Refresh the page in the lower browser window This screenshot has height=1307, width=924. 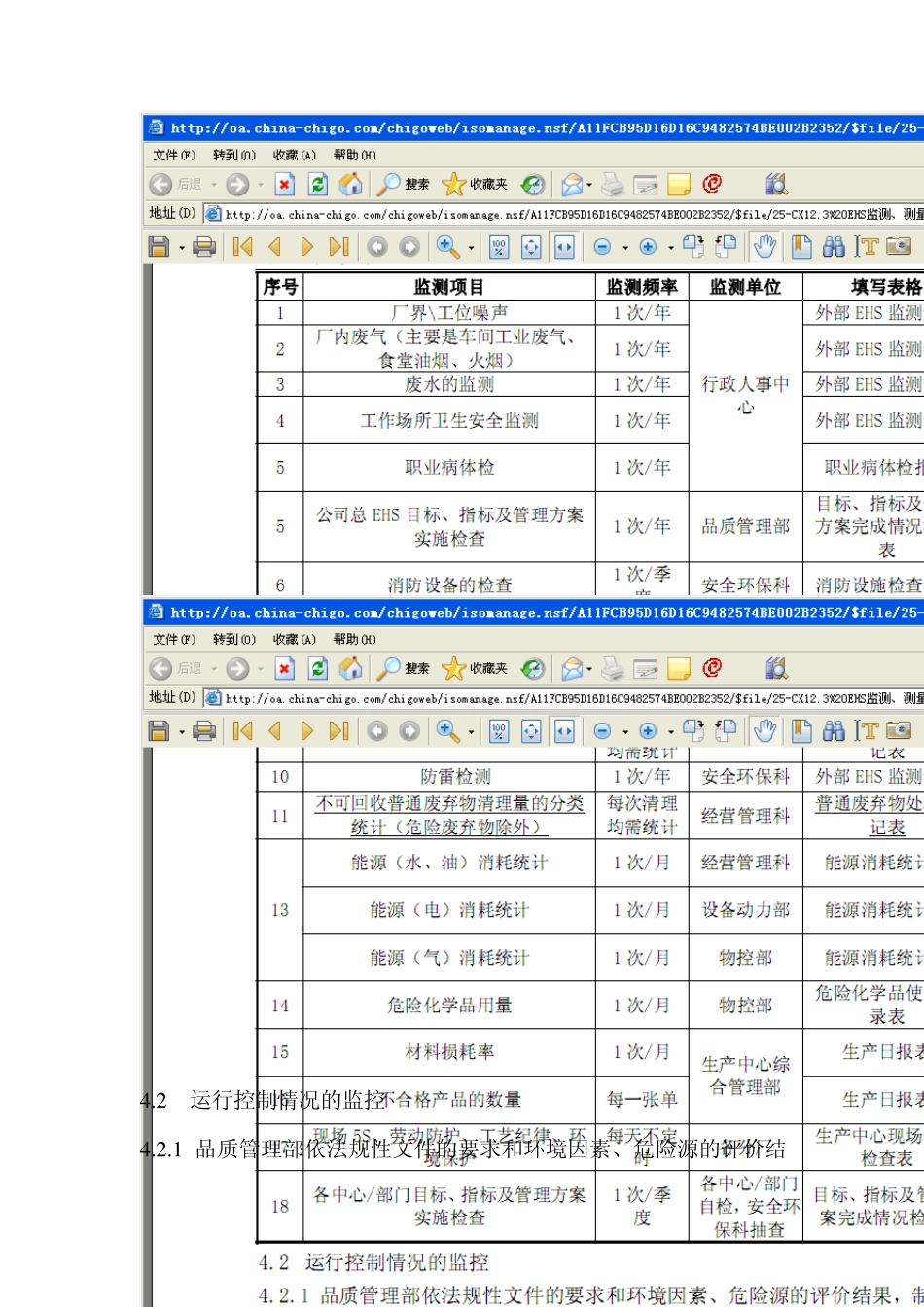pos(317,668)
